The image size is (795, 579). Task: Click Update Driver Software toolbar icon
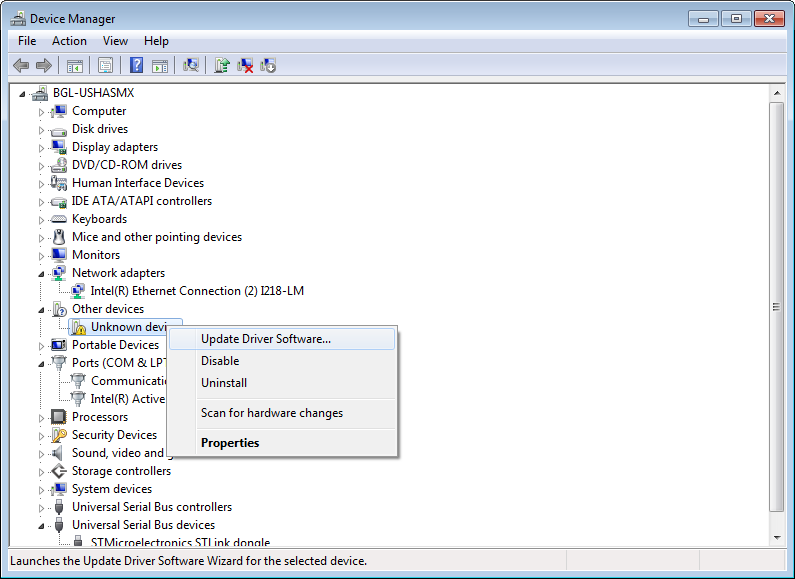click(222, 65)
